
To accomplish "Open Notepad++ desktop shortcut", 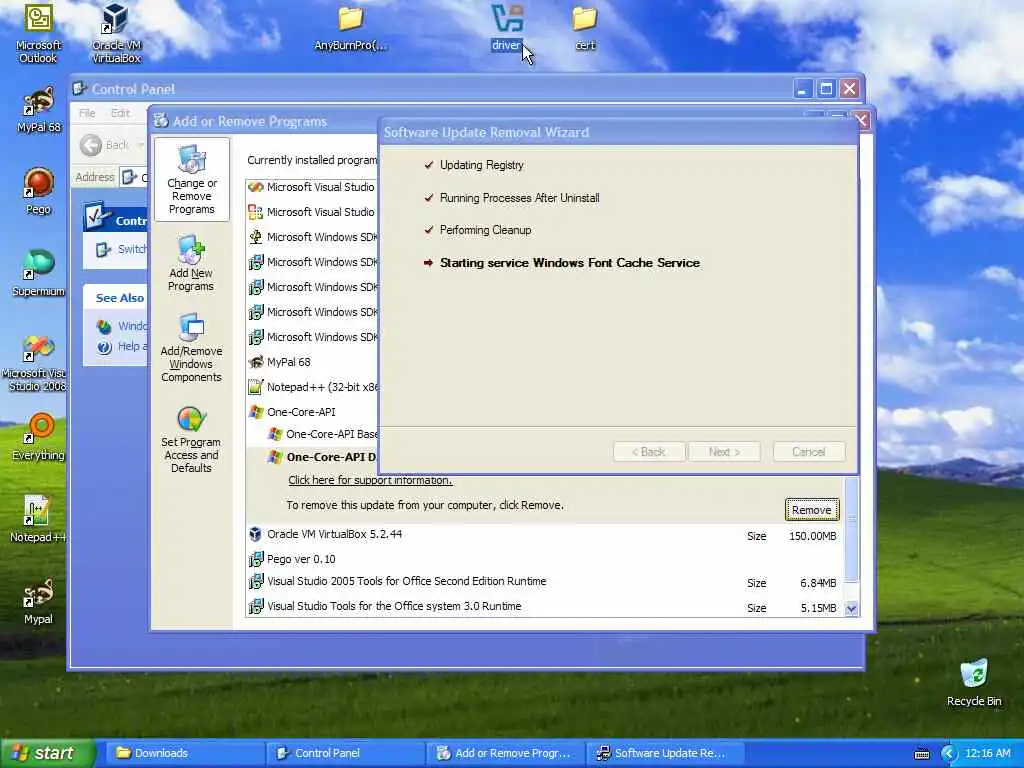I will click(39, 519).
